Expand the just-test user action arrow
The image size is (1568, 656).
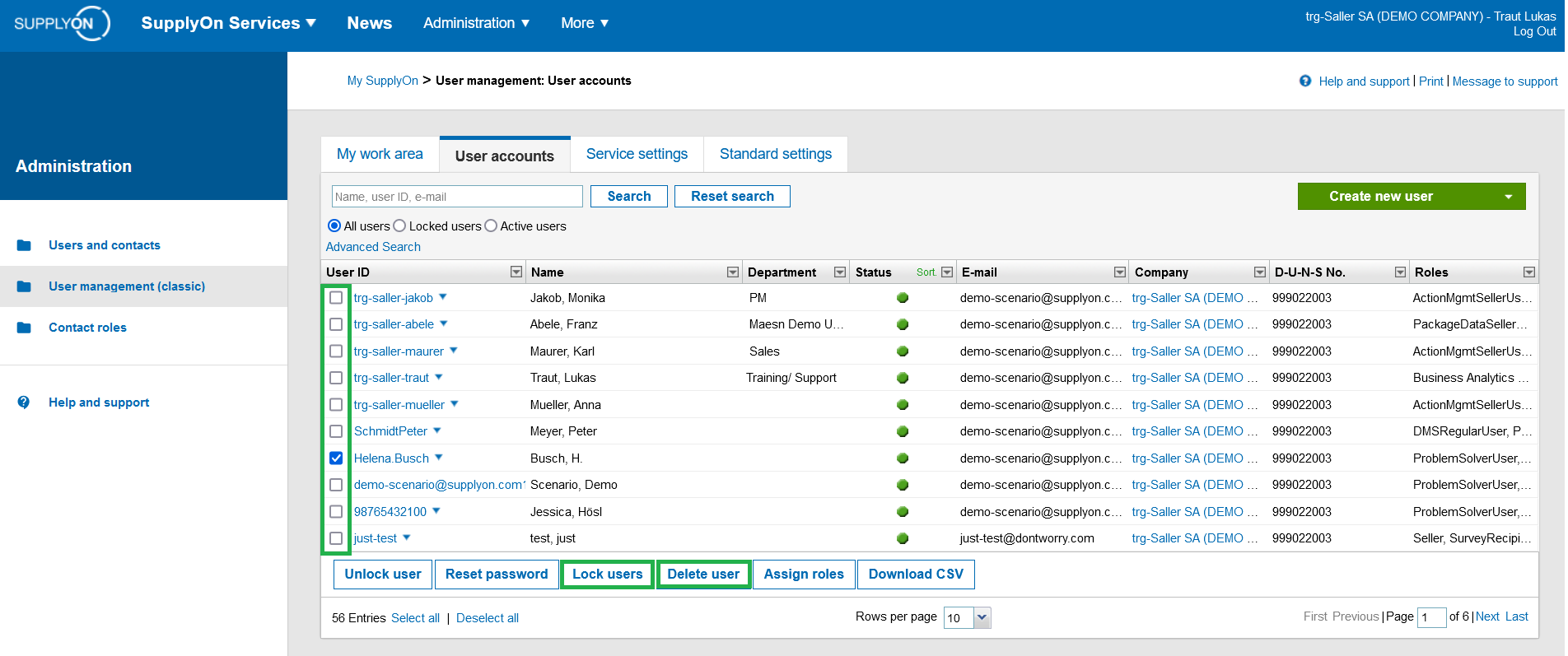[407, 537]
